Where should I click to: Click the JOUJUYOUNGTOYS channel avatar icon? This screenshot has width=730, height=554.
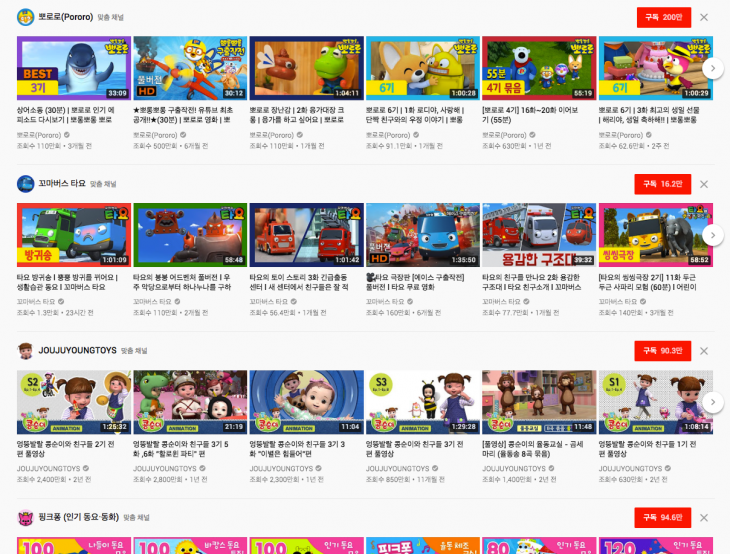click(26, 350)
